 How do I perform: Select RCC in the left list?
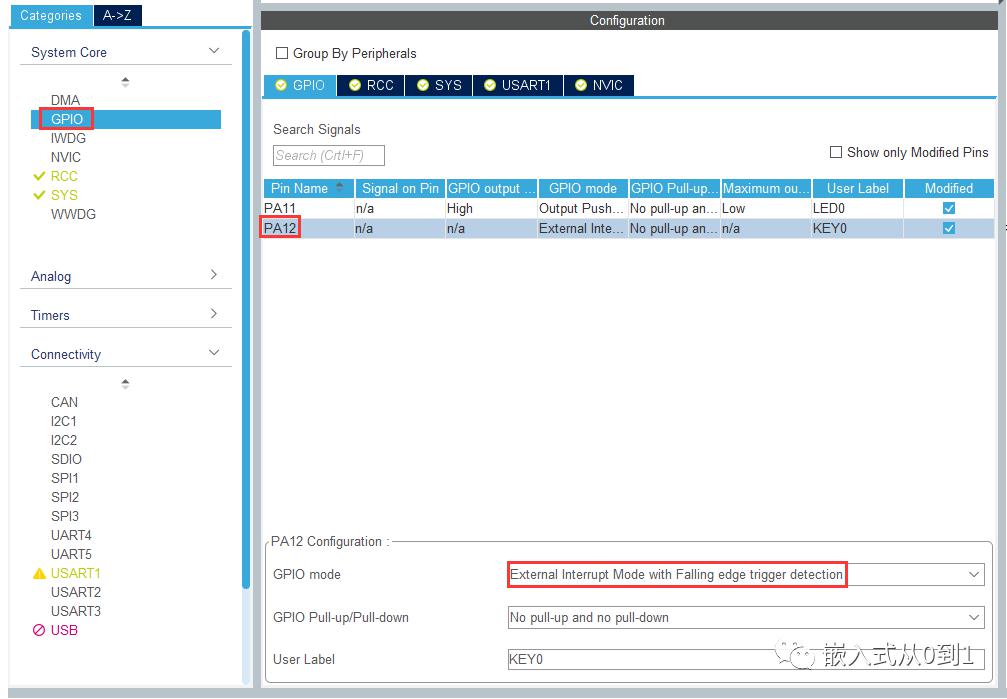pyautogui.click(x=64, y=176)
